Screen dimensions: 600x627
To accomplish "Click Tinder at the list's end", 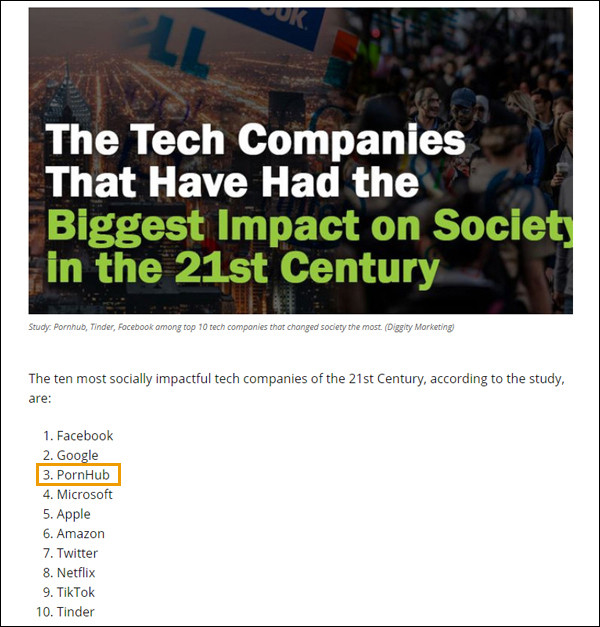I will (x=75, y=612).
